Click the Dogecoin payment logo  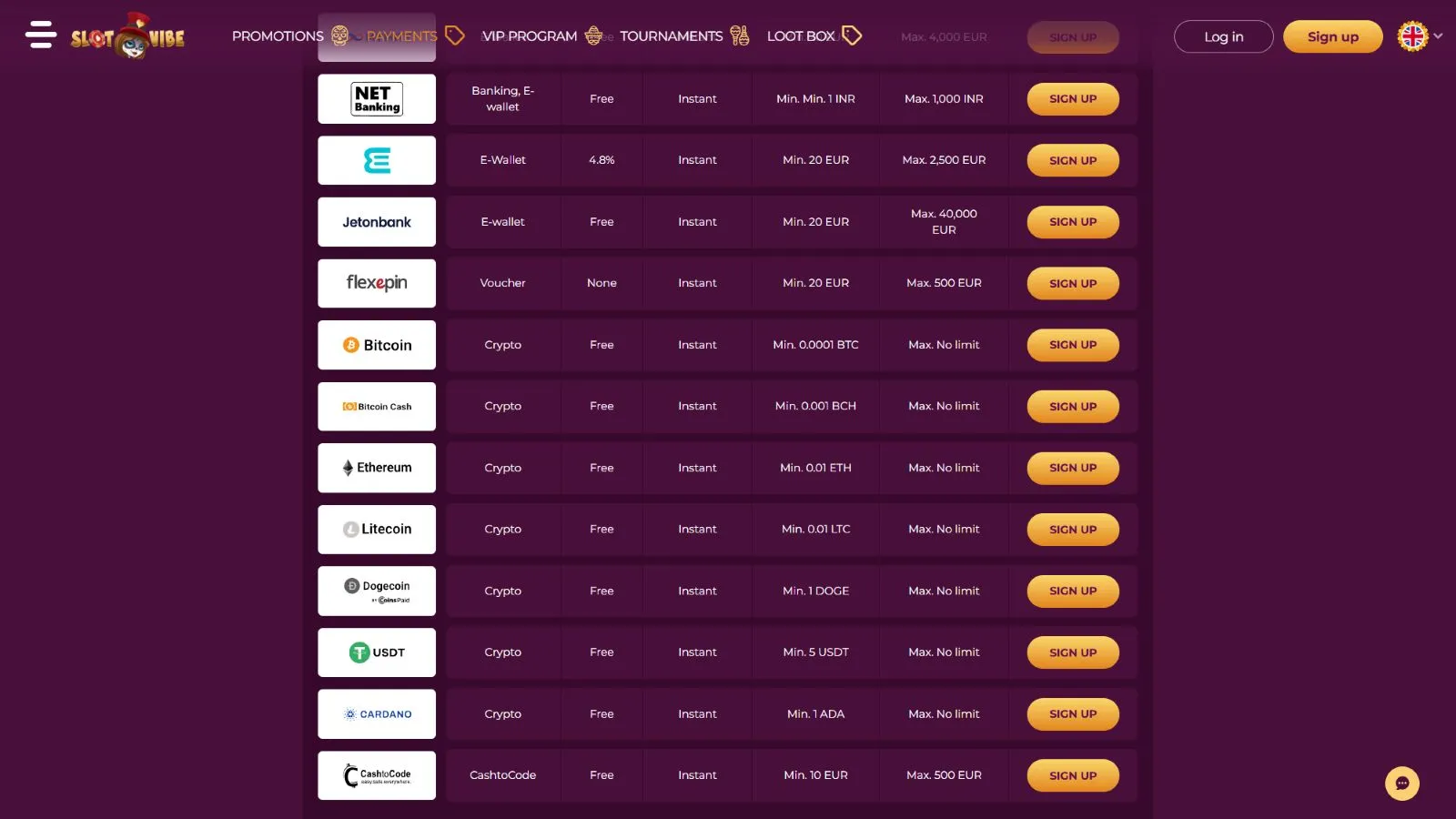pyautogui.click(x=377, y=591)
